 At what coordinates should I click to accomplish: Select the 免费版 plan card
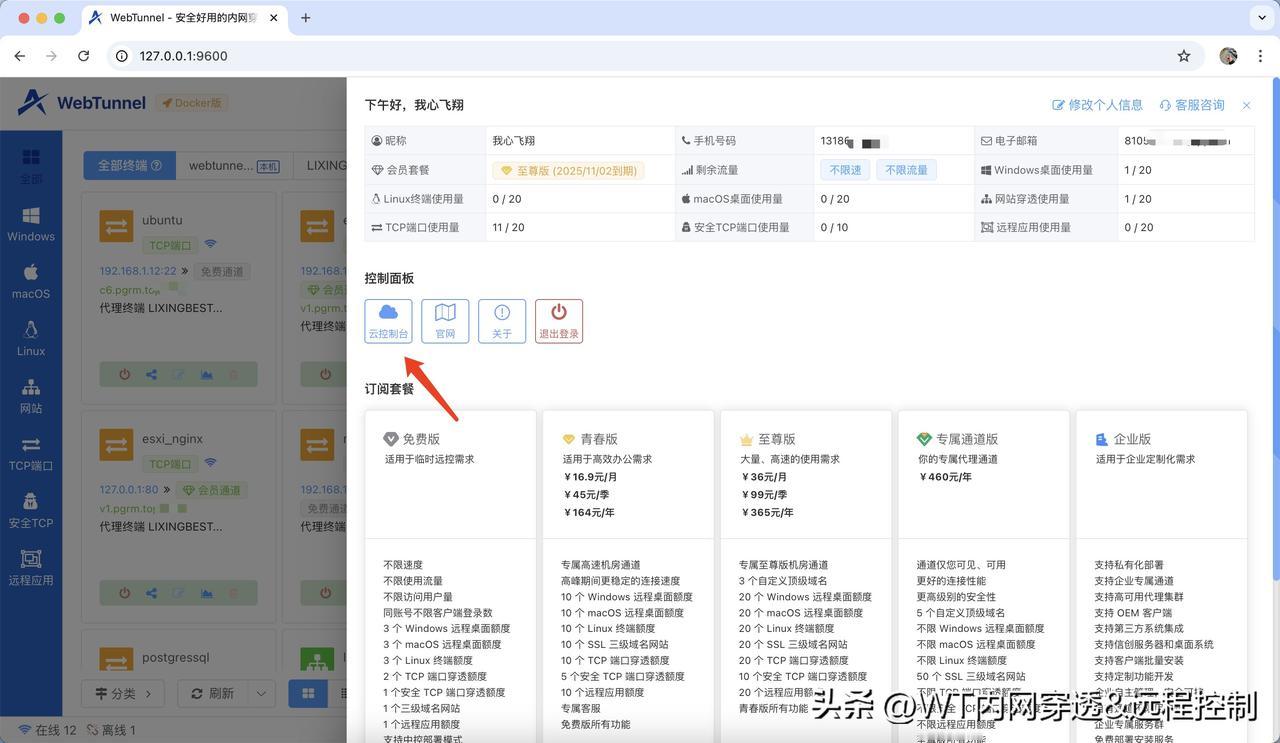click(449, 575)
